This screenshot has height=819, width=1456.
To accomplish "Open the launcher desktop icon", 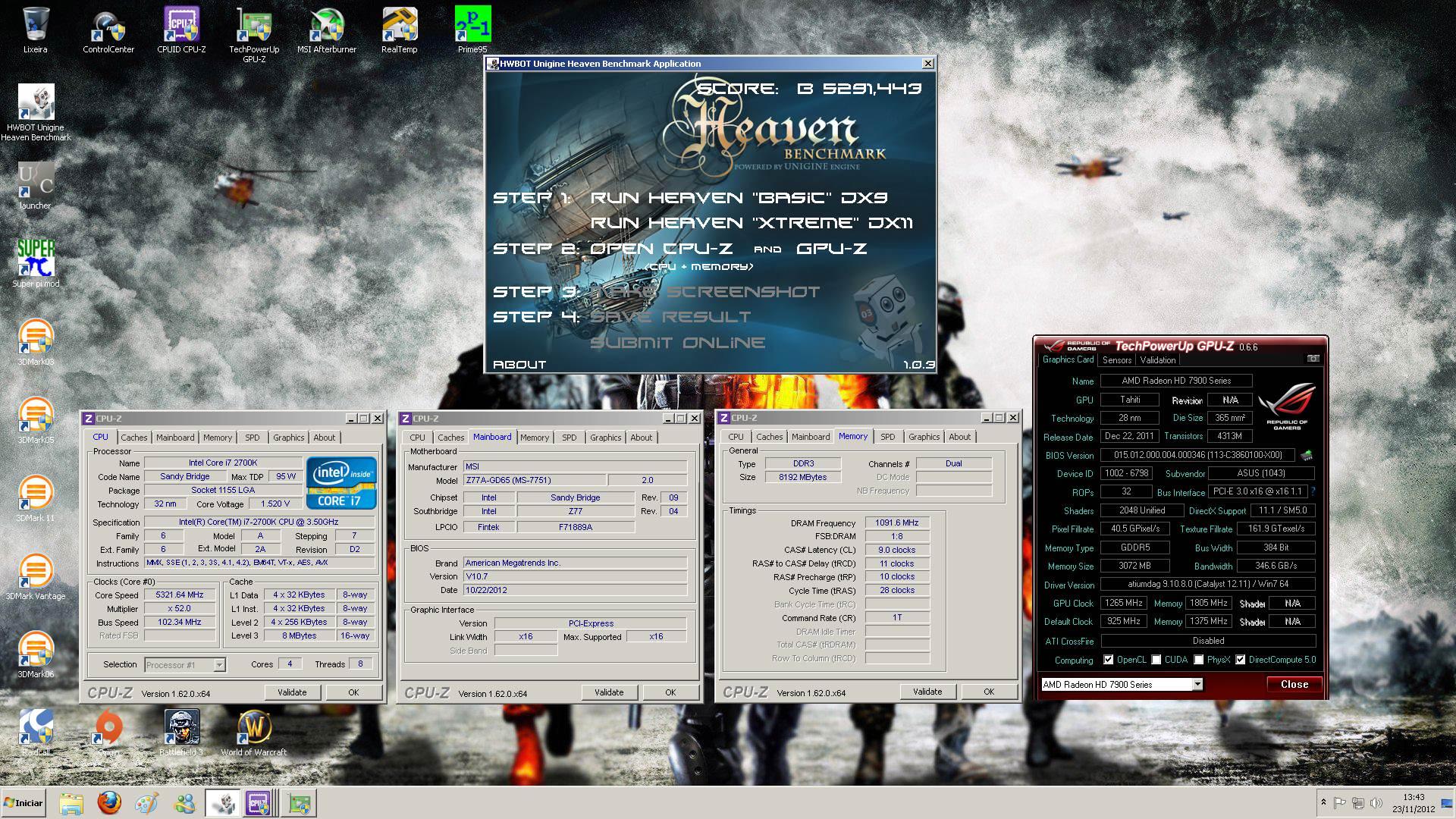I will point(36,186).
